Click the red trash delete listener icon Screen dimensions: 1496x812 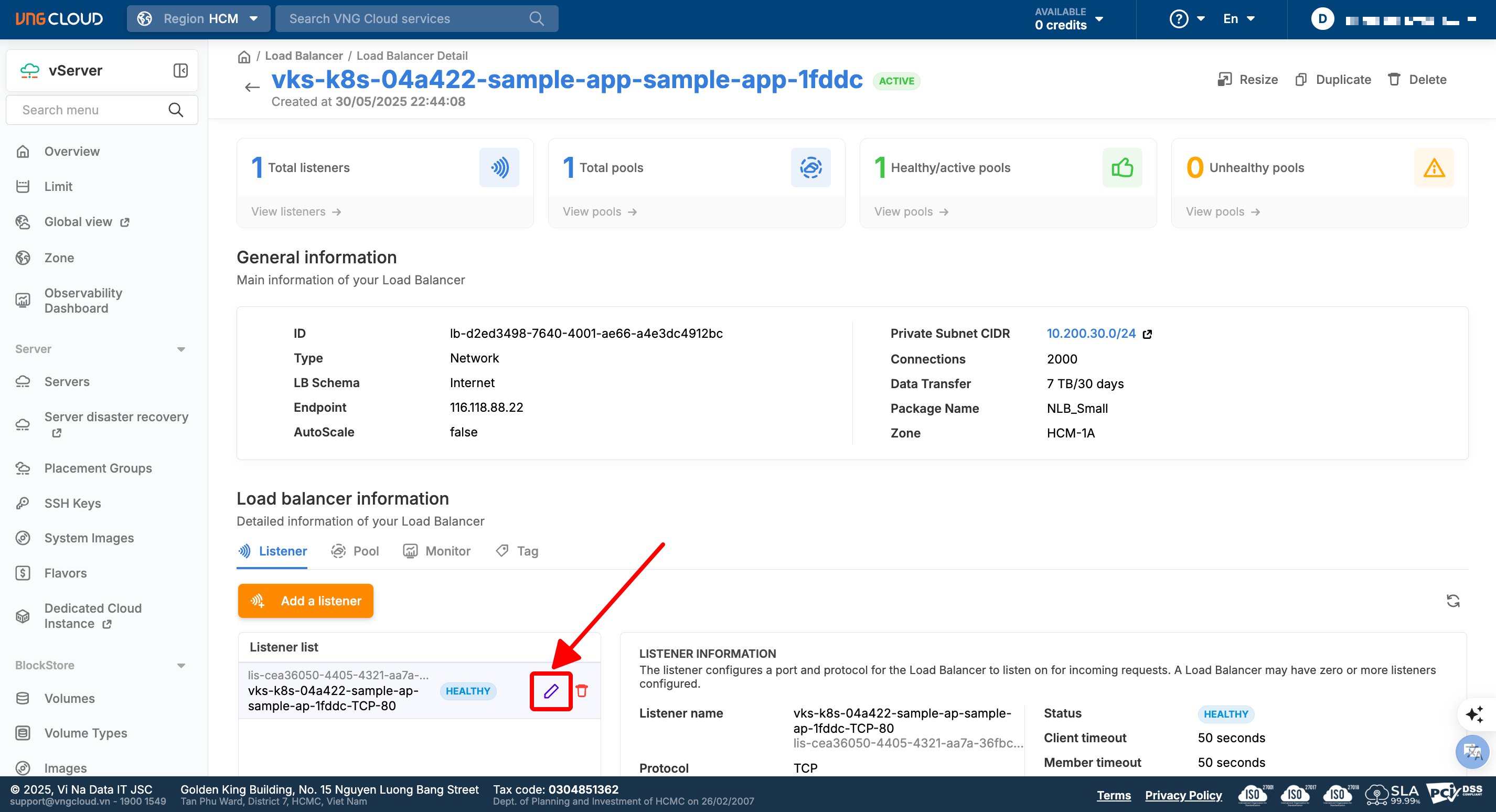[582, 691]
